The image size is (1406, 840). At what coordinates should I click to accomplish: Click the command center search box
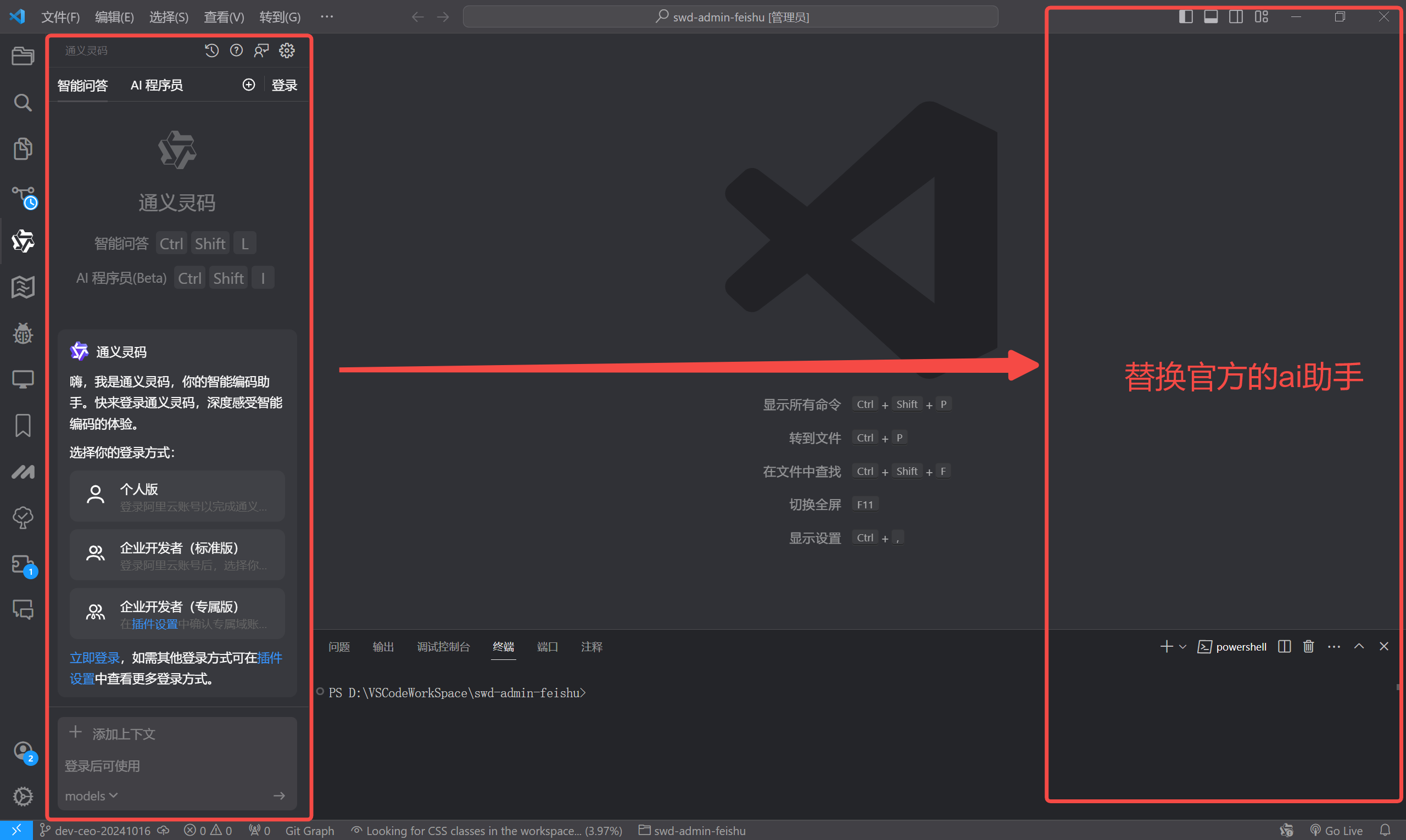[730, 17]
